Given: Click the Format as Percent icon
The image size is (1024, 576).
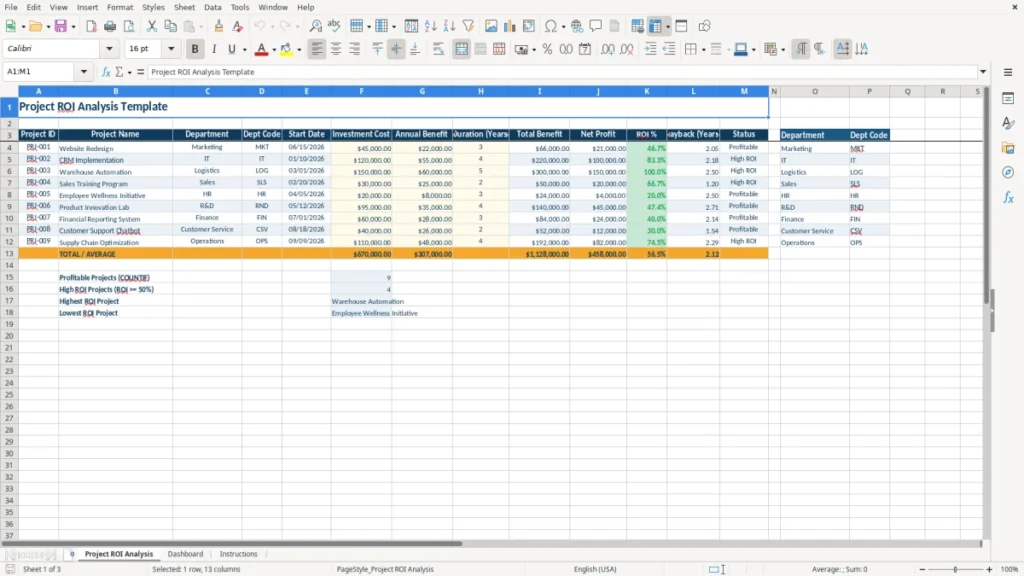Looking at the screenshot, I should pyautogui.click(x=547, y=49).
